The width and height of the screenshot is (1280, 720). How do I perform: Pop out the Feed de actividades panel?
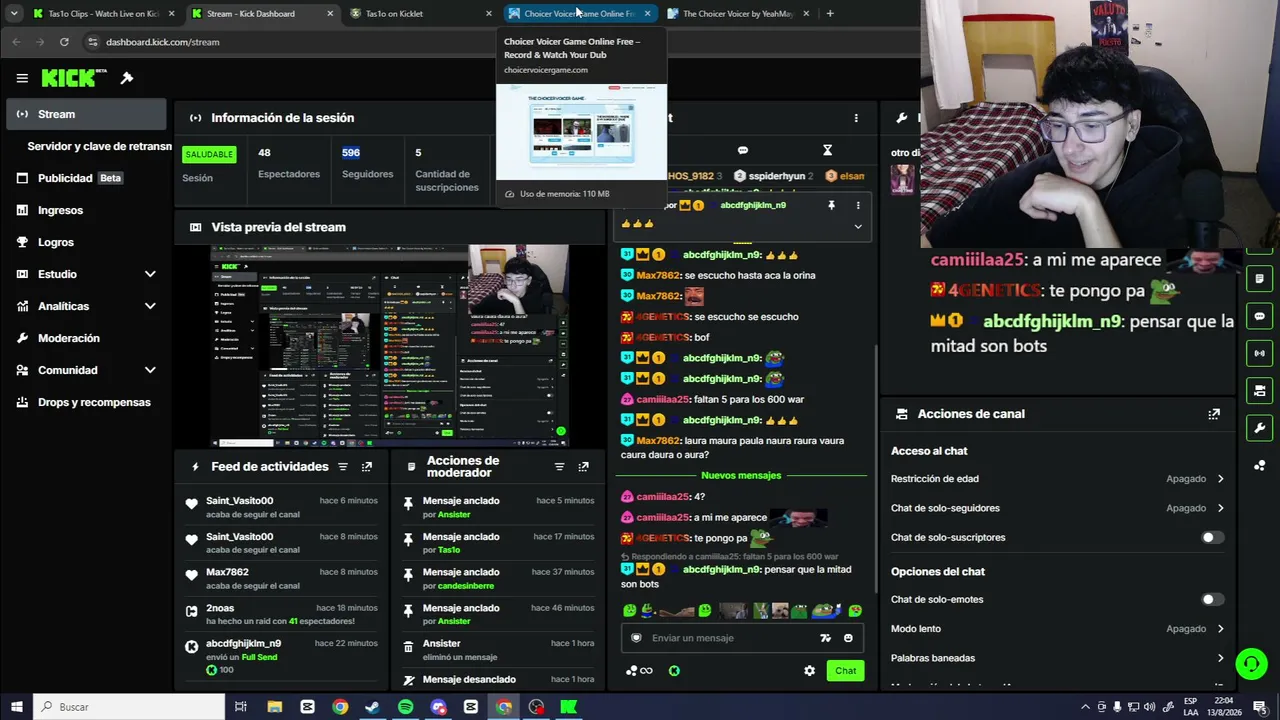click(x=367, y=467)
